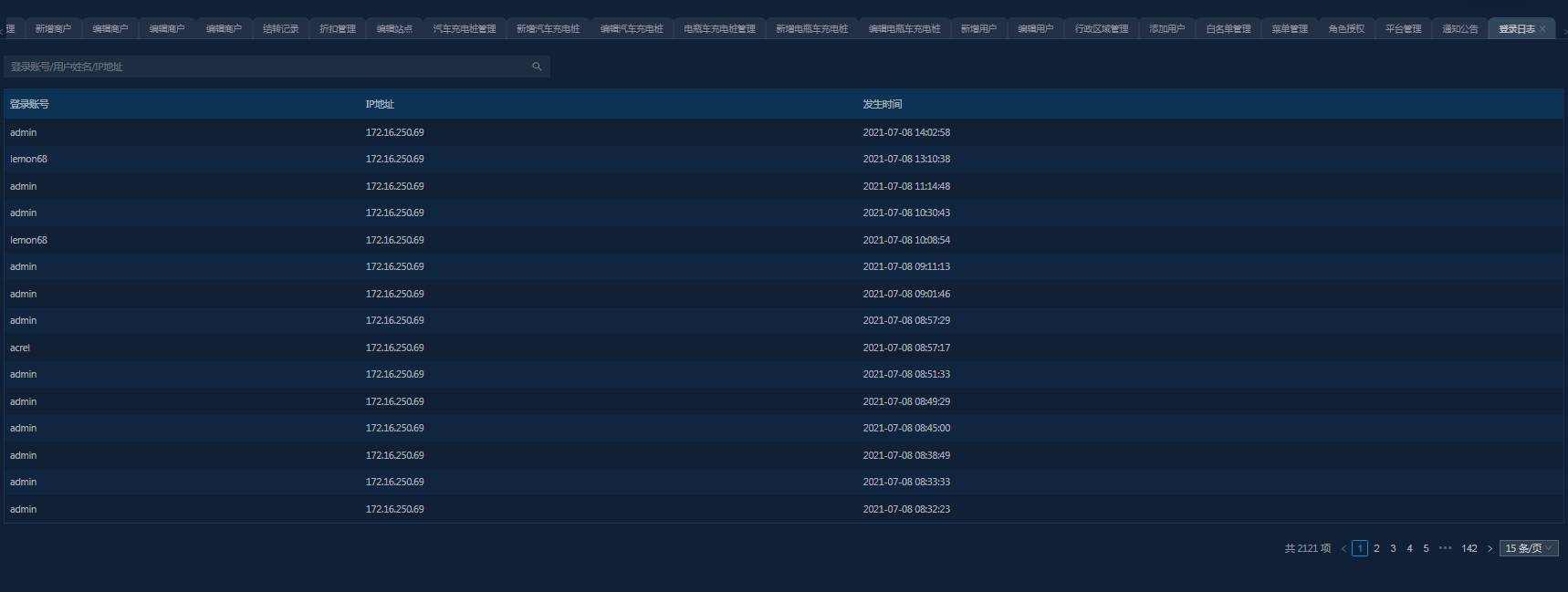Go to page 5
1568x592 pixels.
click(1426, 548)
